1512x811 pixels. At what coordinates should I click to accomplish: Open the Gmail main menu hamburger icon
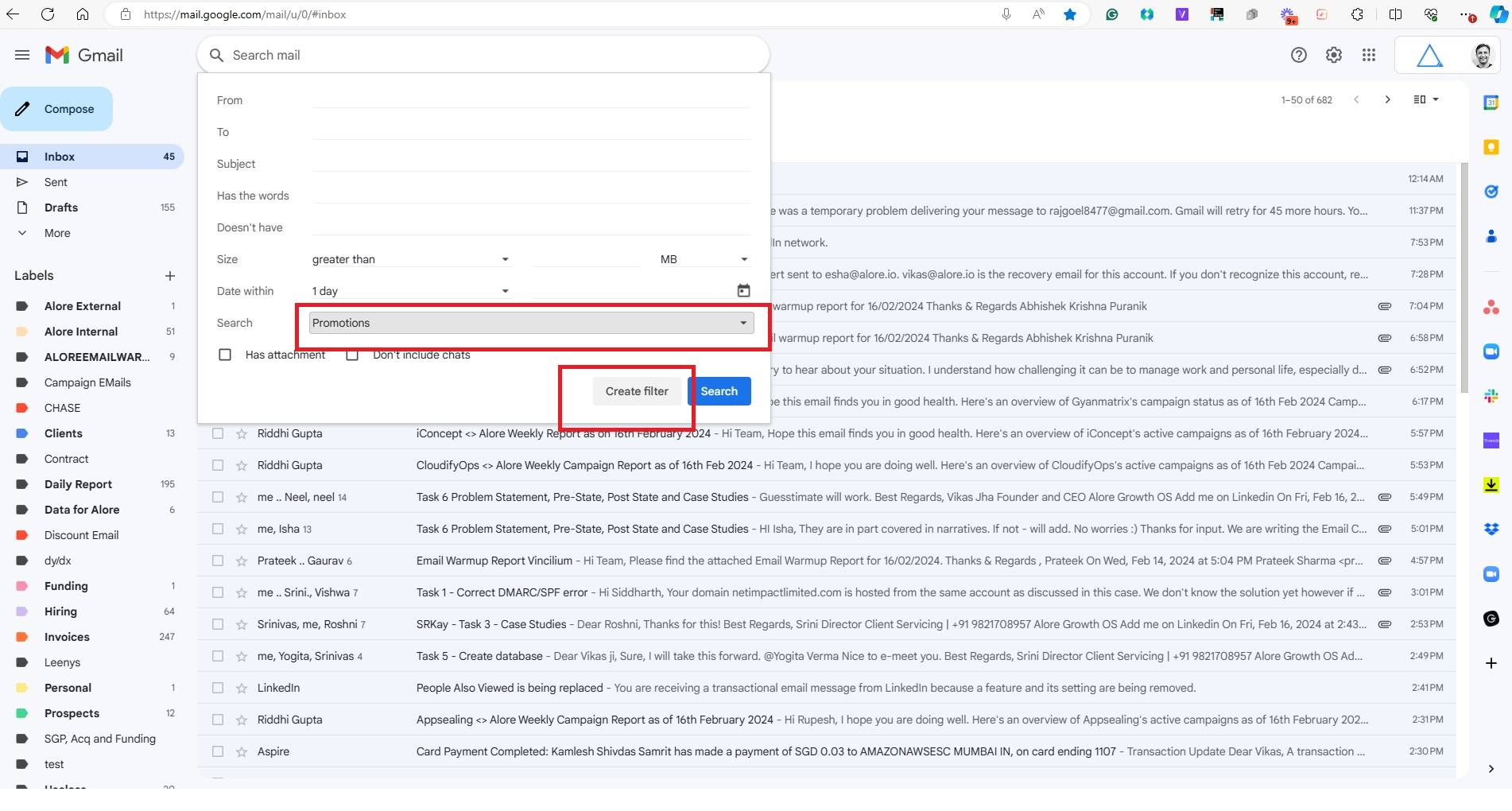(22, 55)
